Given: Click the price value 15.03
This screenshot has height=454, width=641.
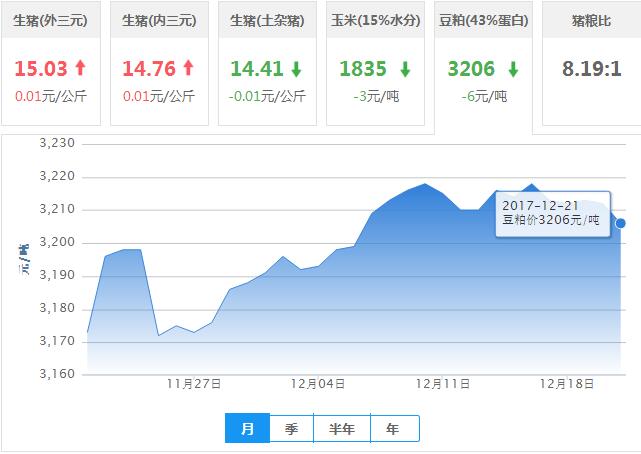Looking at the screenshot, I should [41, 68].
